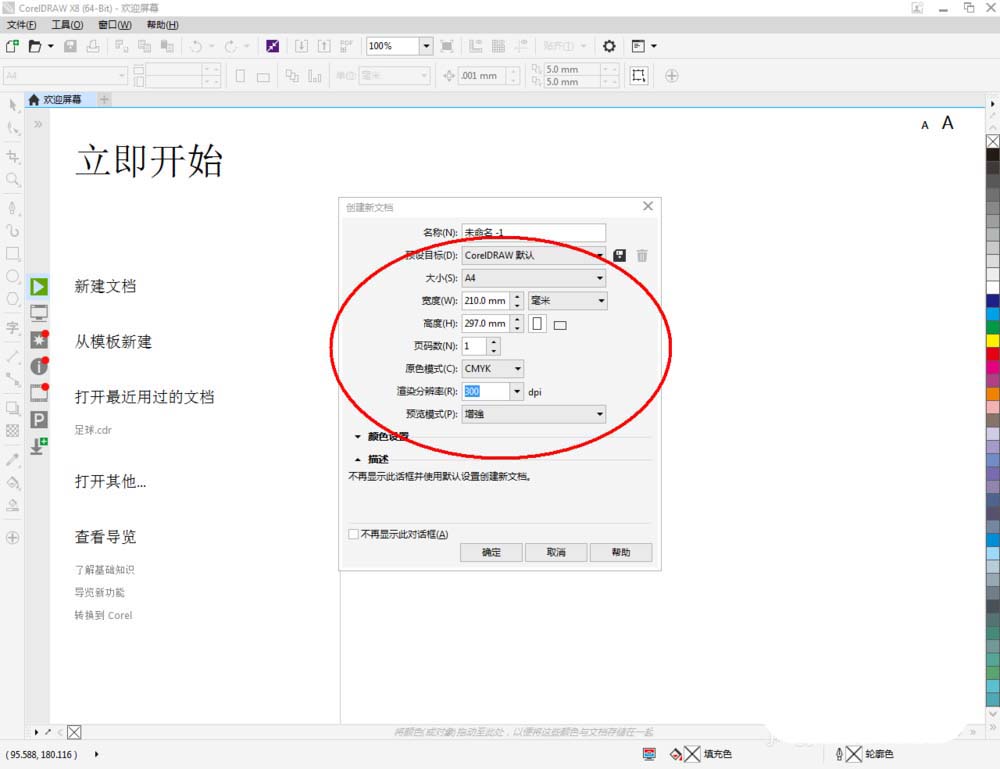This screenshot has width=1000, height=769.
Task: Open the Help menu
Action: tap(162, 24)
